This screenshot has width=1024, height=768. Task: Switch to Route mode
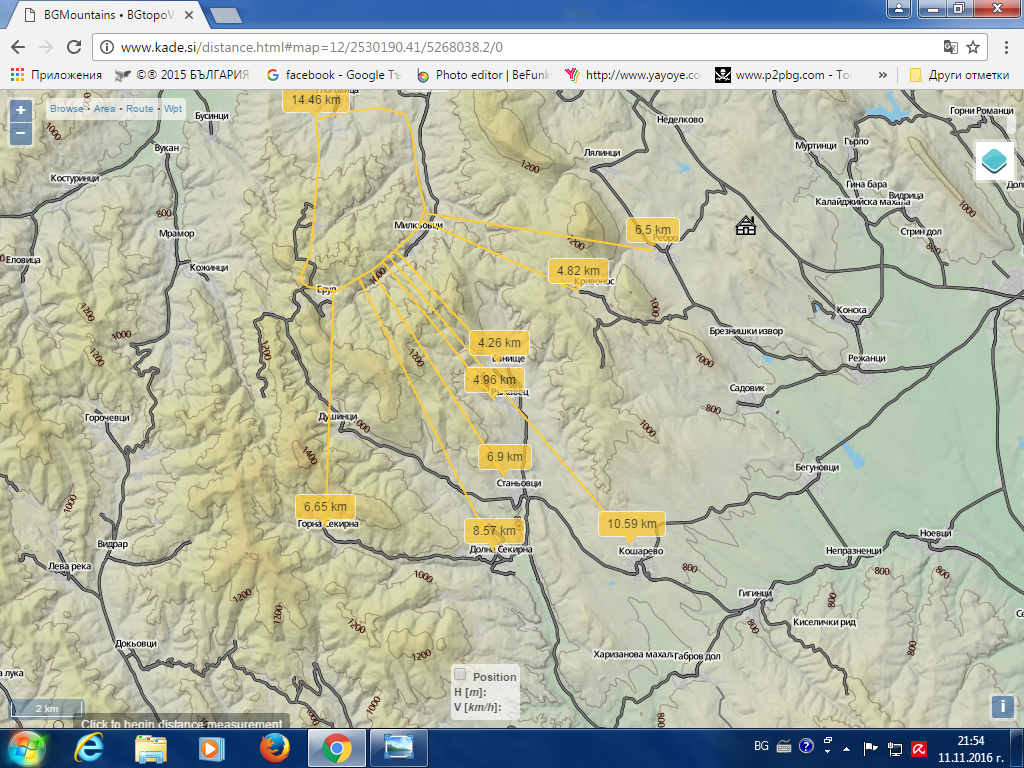pyautogui.click(x=139, y=108)
